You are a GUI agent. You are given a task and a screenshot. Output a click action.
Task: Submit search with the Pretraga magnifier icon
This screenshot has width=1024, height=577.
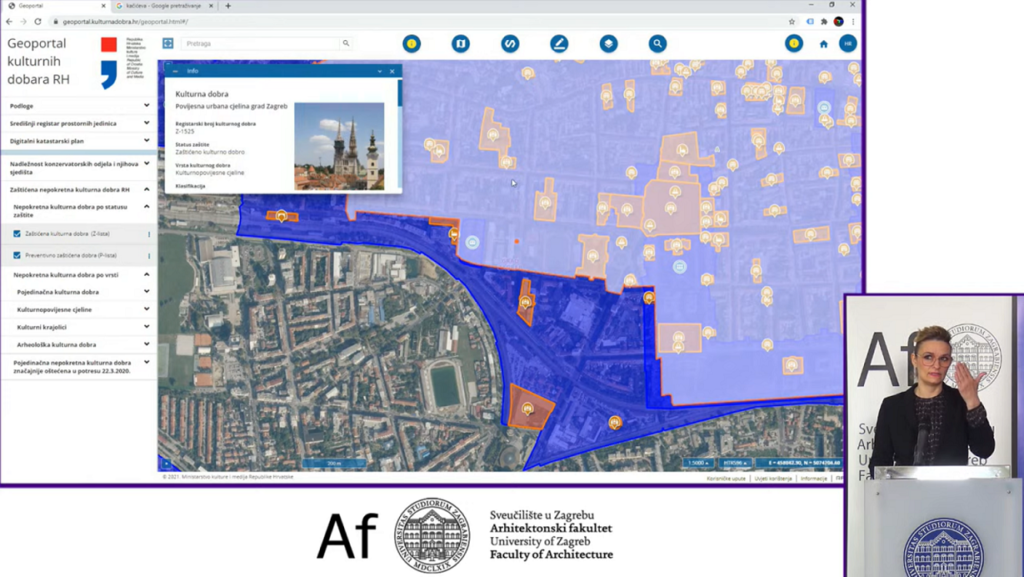(346, 43)
